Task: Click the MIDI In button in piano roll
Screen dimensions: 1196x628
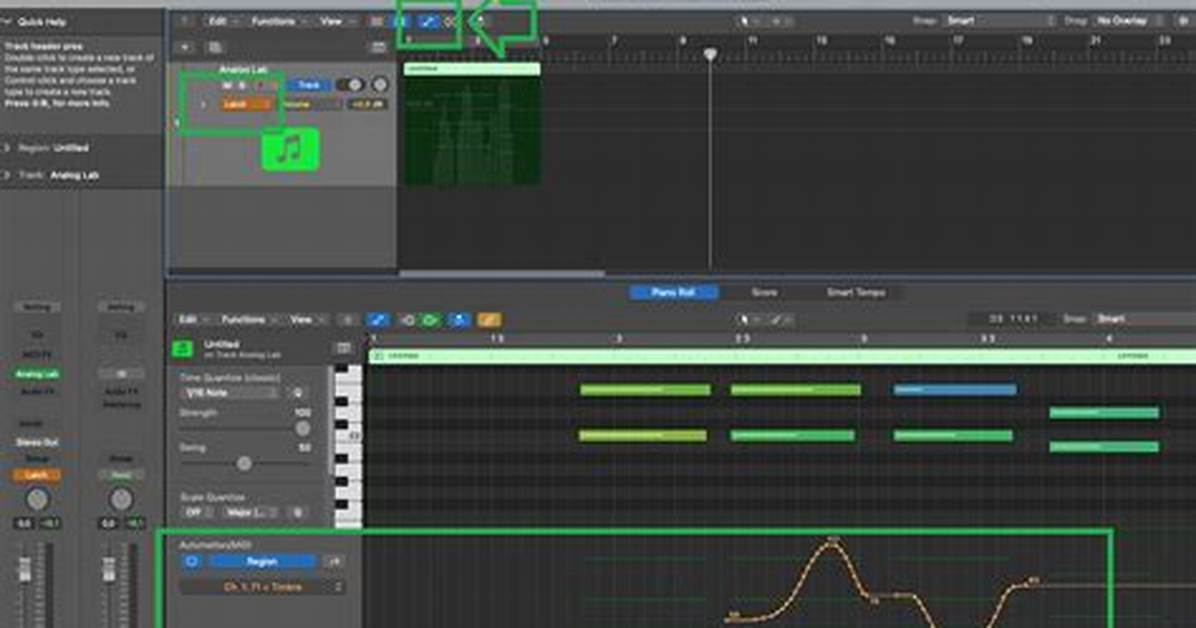Action: click(x=408, y=320)
